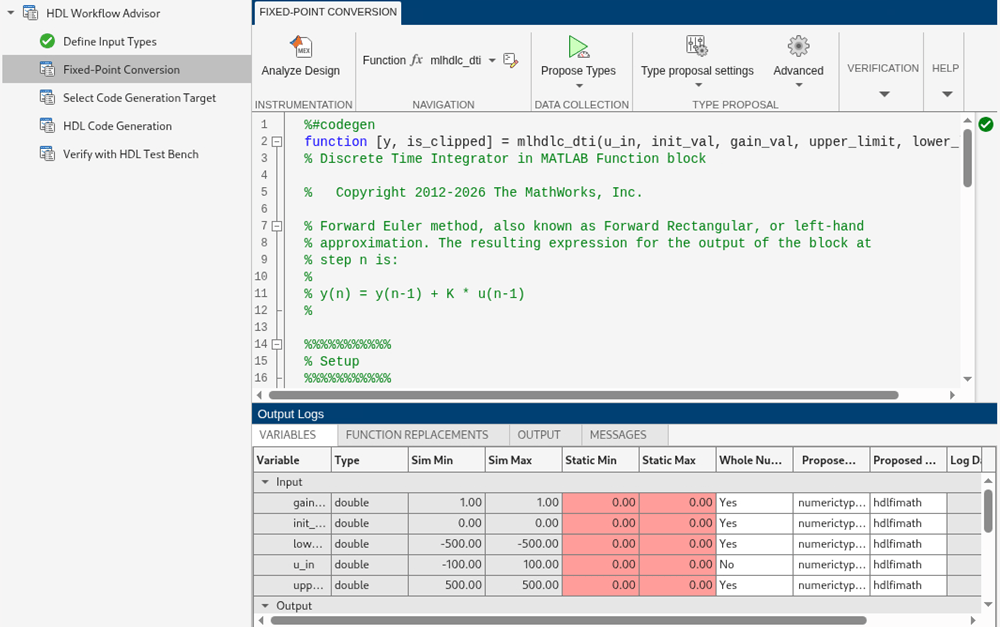The width and height of the screenshot is (1000, 627).
Task: Click the green code status check icon
Action: click(986, 124)
